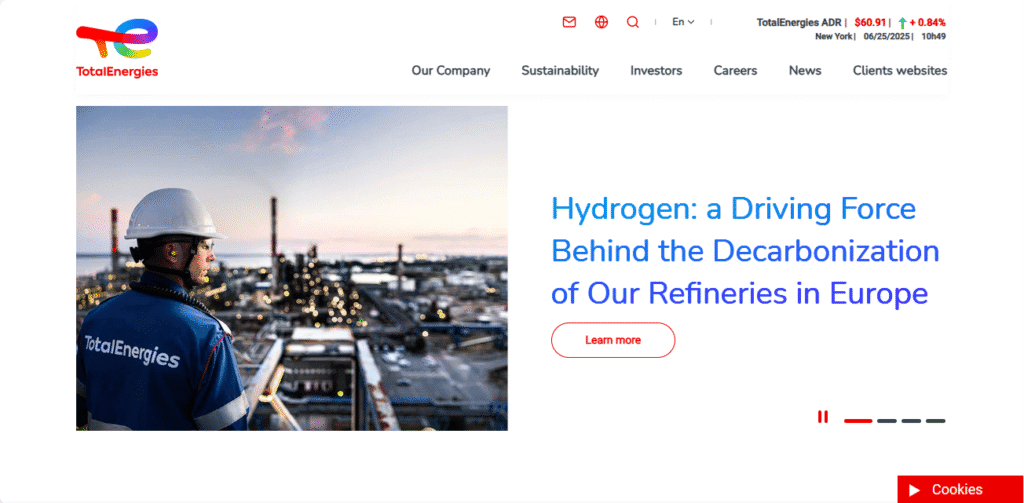The height and width of the screenshot is (503, 1024).
Task: Click the hydrogen refinery headline
Action: (x=745, y=252)
